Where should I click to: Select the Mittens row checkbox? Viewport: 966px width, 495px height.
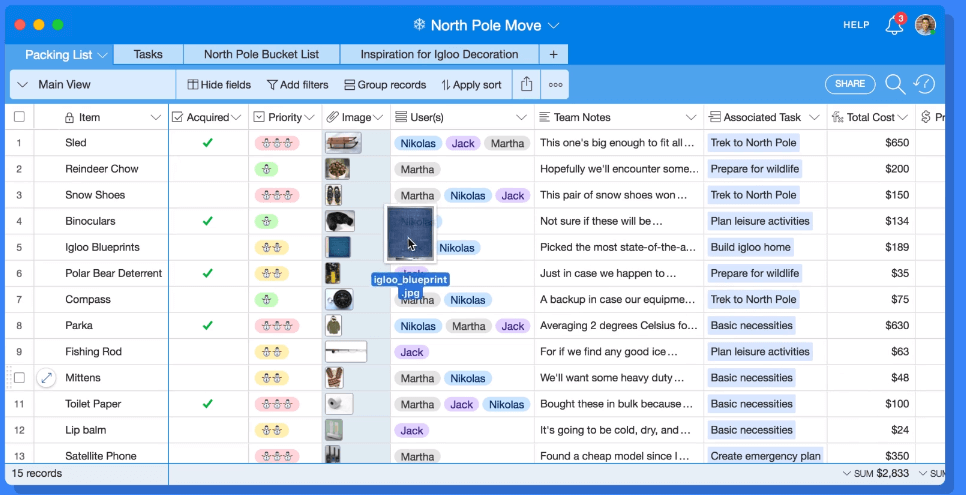[19, 378]
